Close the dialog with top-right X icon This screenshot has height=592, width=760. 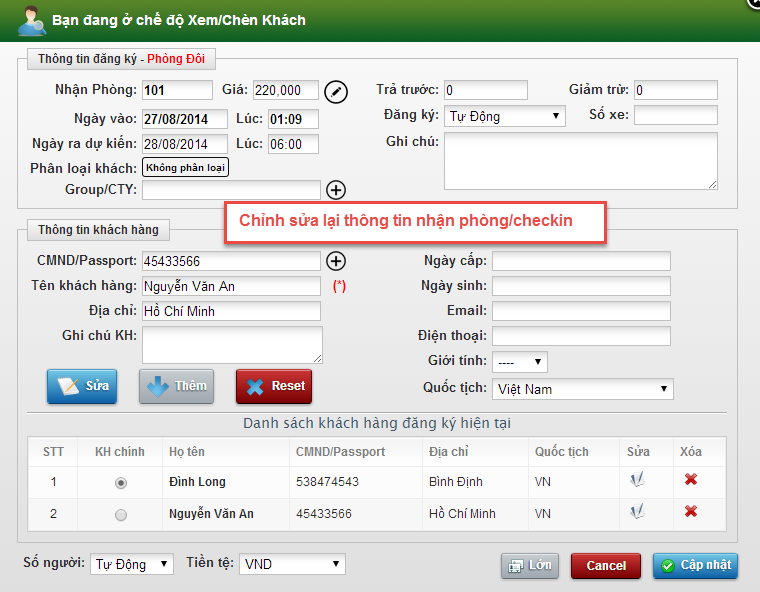754,3
